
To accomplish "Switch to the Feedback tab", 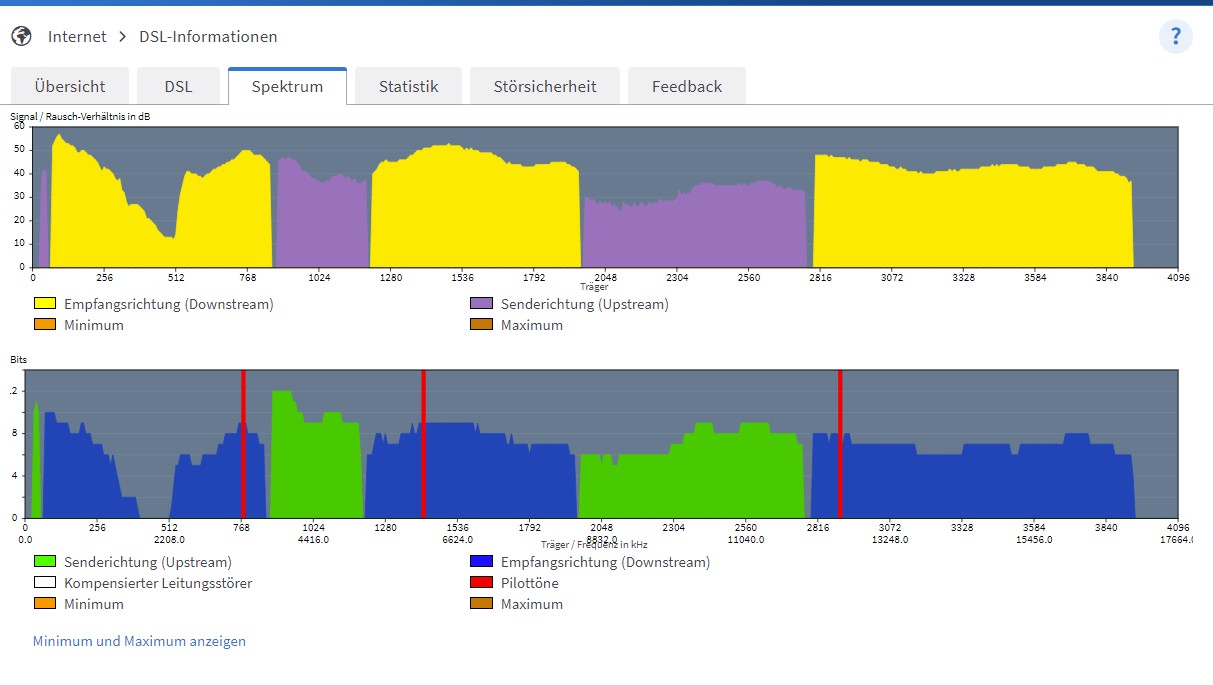I will [686, 86].
